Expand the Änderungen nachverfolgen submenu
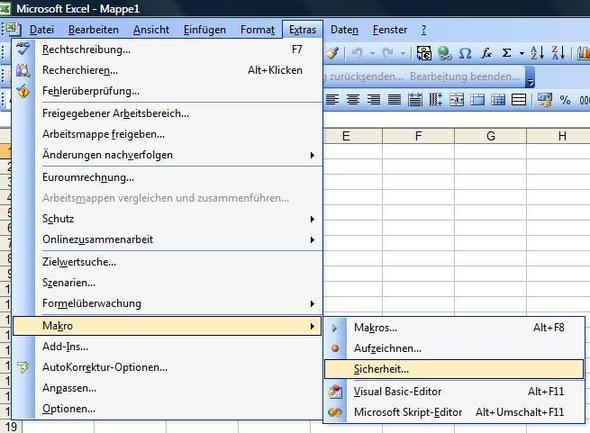Viewport: 590px width, 433px height. pyautogui.click(x=312, y=155)
